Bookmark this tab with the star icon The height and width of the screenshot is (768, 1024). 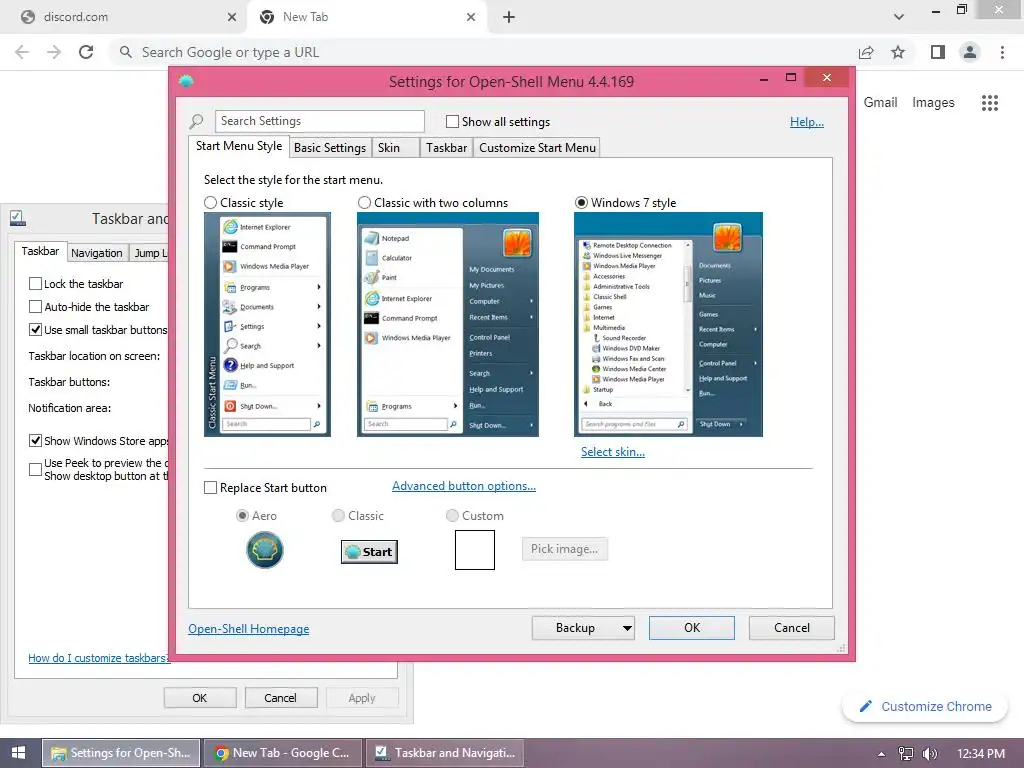(x=898, y=52)
